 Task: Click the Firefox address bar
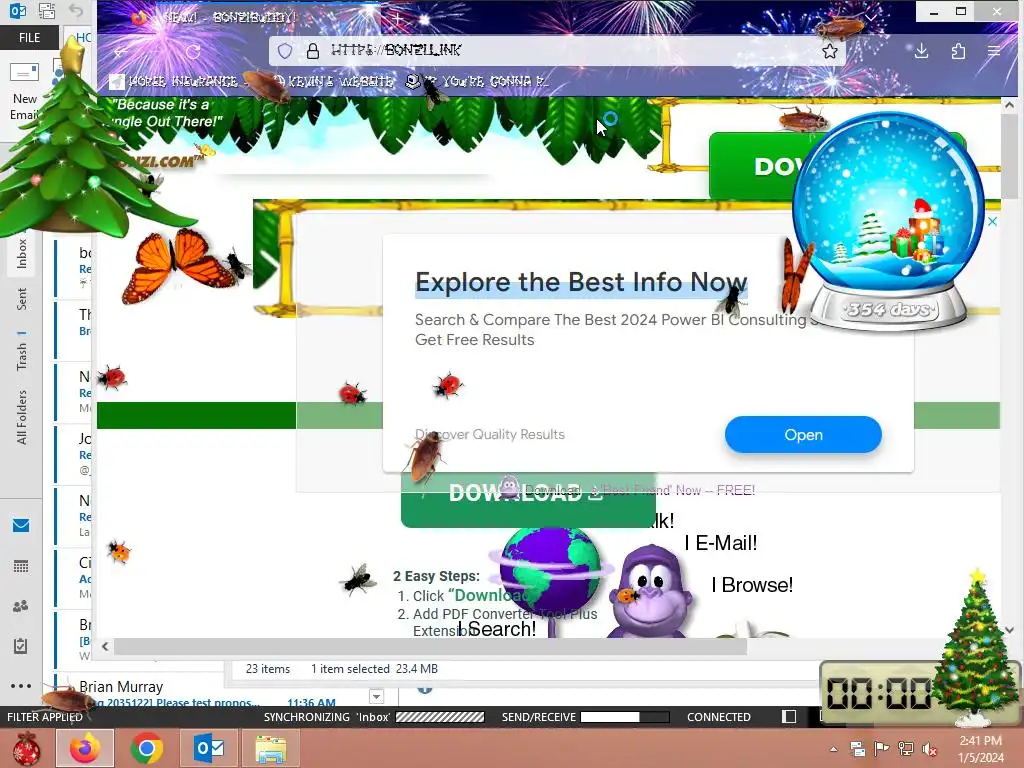point(556,51)
